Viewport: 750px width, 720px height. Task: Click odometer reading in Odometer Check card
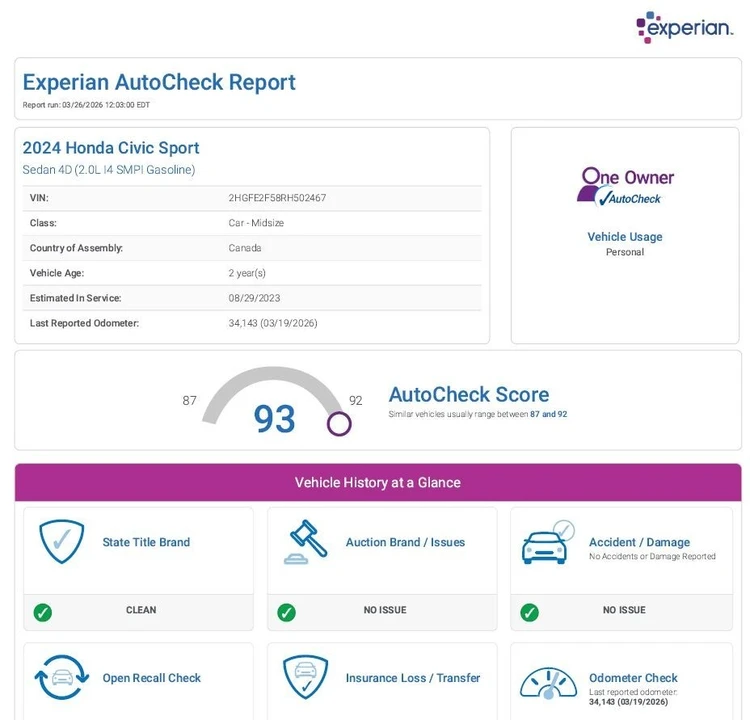click(629, 702)
